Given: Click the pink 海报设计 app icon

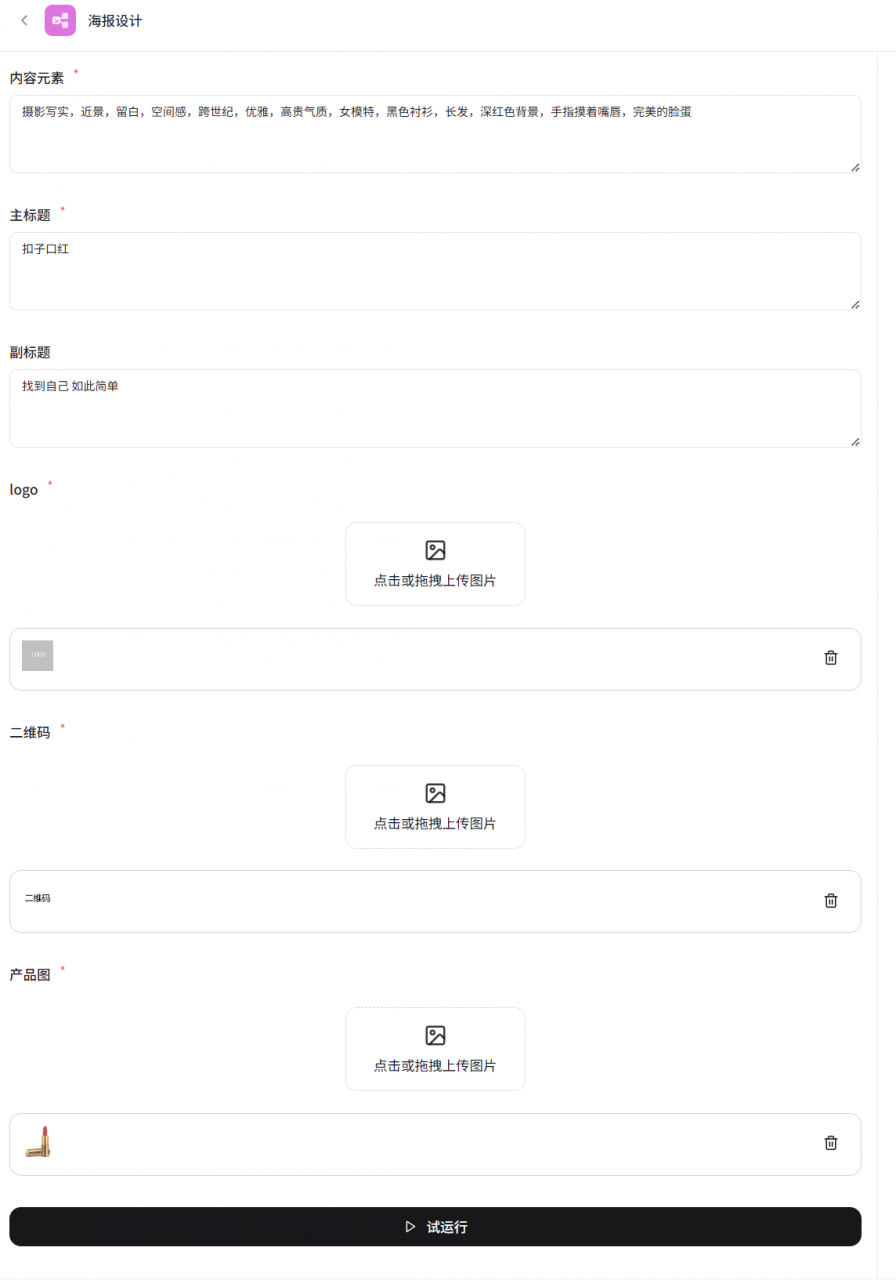Looking at the screenshot, I should [60, 20].
